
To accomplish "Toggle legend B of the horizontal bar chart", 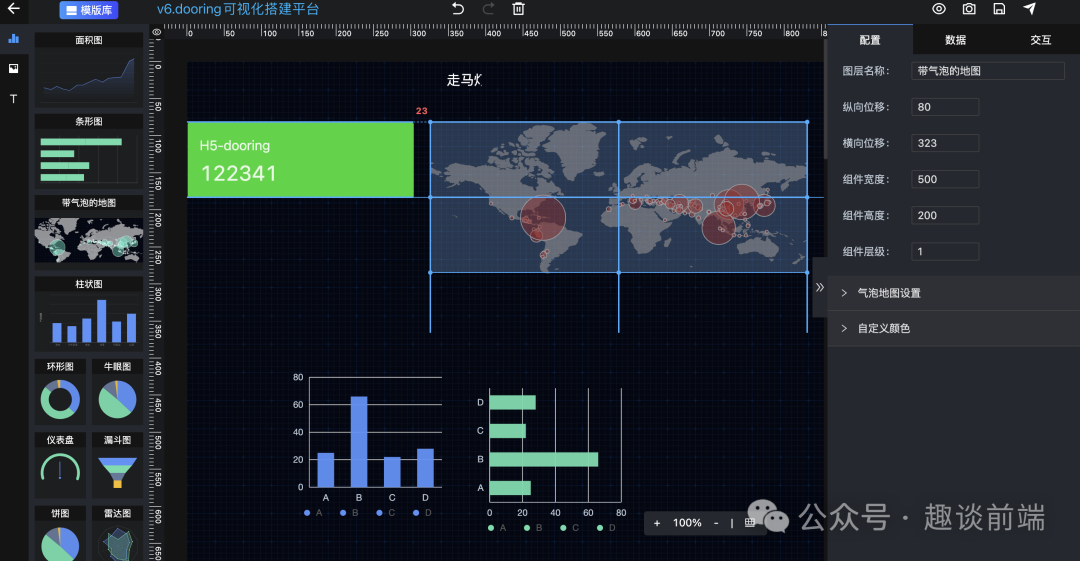I will 533,528.
